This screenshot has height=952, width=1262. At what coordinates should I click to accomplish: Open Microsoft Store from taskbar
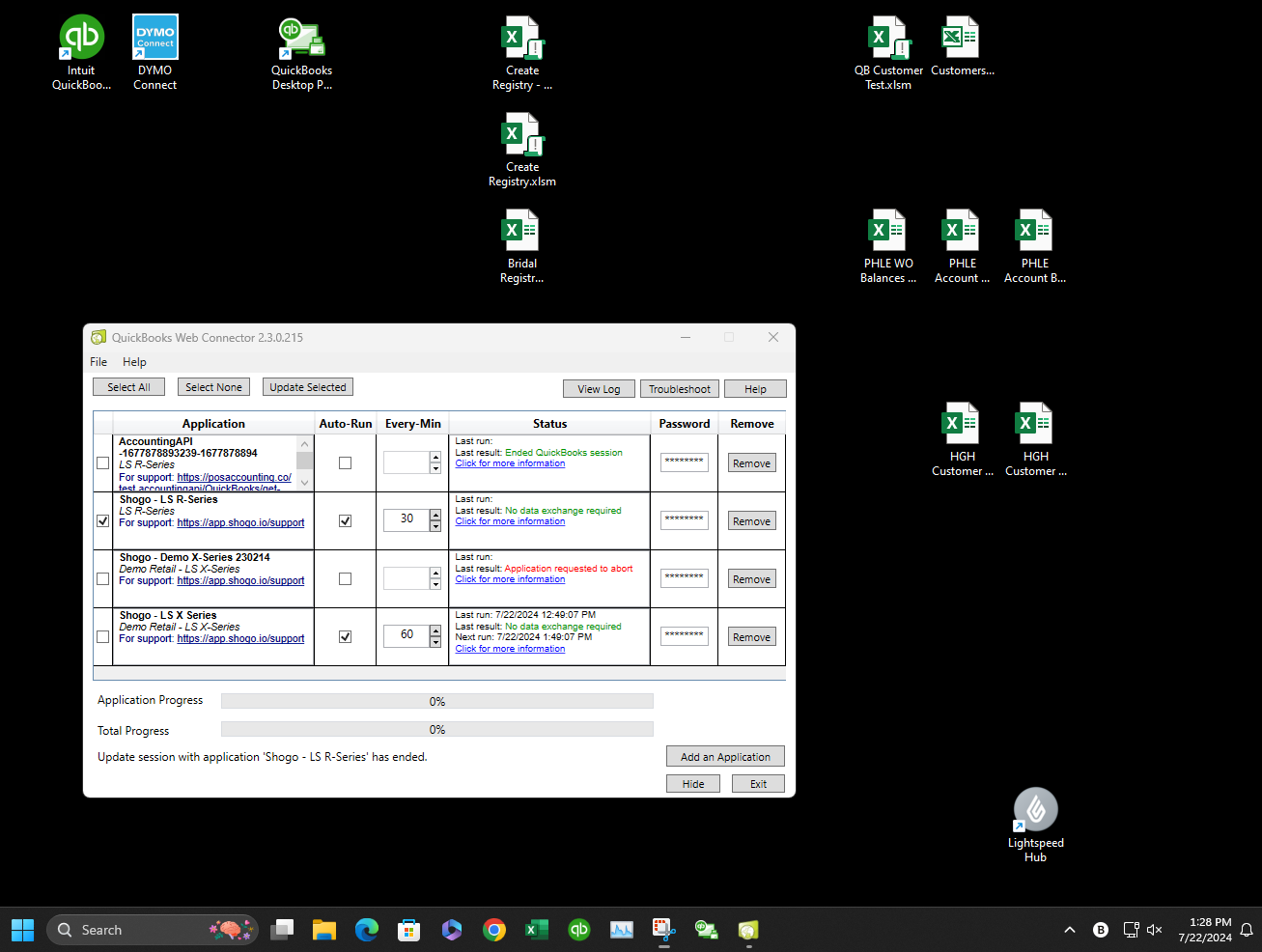tap(409, 930)
